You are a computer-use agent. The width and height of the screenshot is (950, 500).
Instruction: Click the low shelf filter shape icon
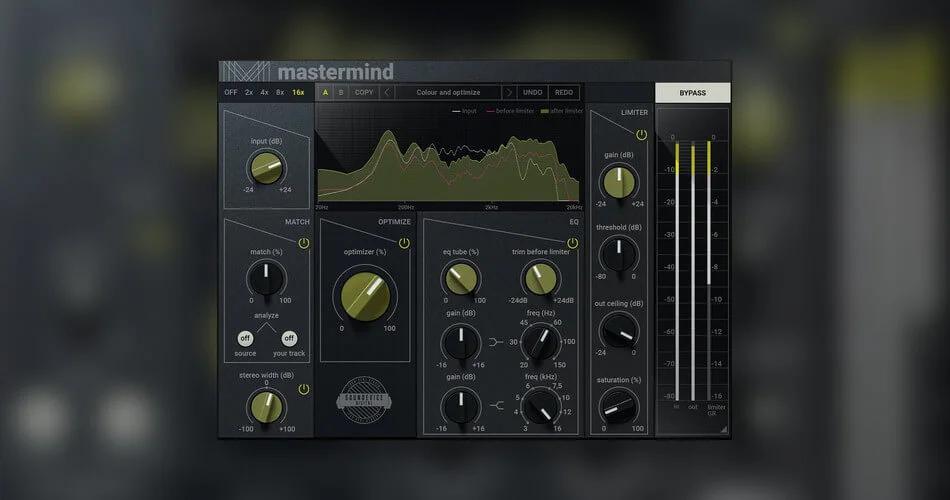[x=496, y=342]
